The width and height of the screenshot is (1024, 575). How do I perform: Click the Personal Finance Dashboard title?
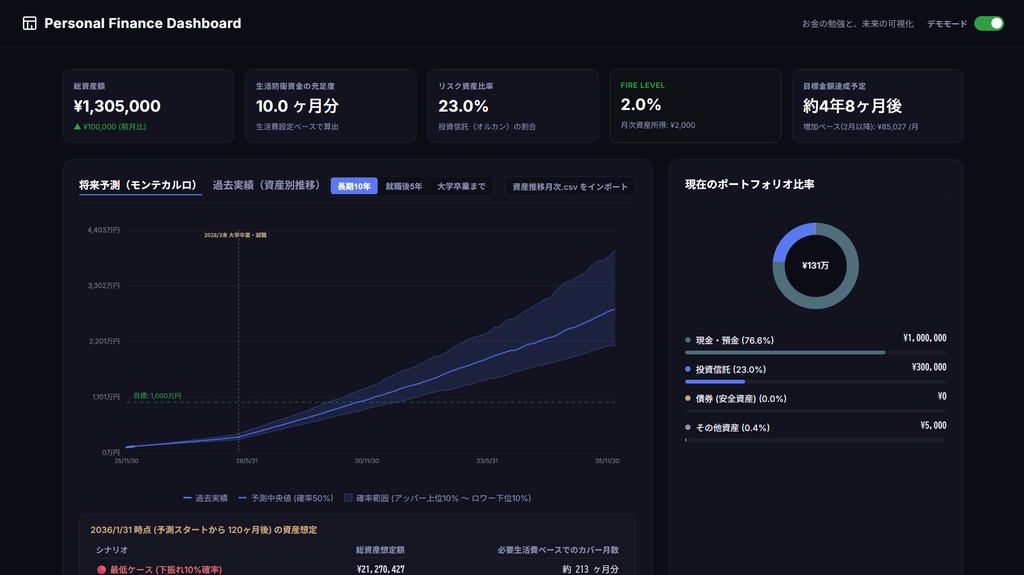[142, 24]
